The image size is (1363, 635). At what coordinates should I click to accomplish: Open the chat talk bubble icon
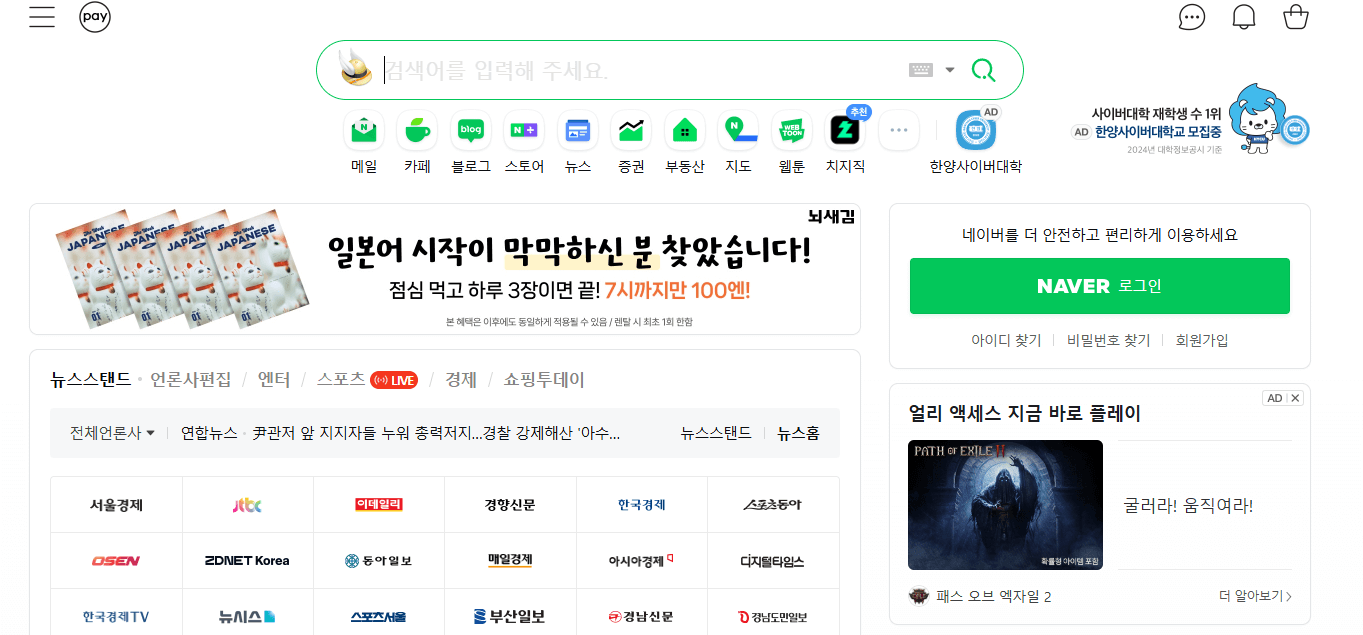point(1191,17)
